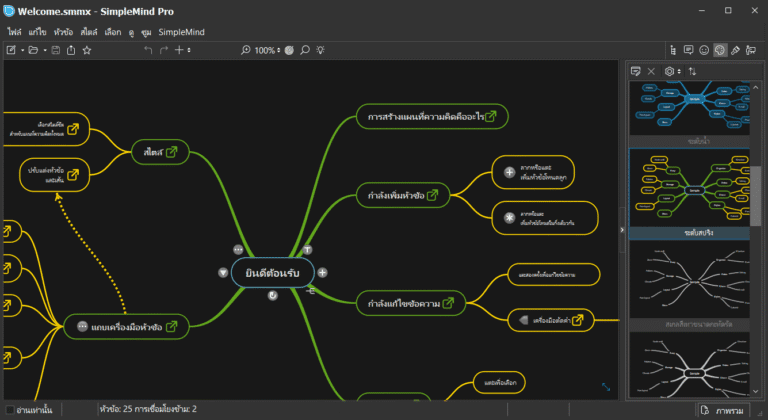This screenshot has height=420, width=768.
Task: Follow link on กำลังเพิ่มหัวข้อ topic
Action: 432,195
